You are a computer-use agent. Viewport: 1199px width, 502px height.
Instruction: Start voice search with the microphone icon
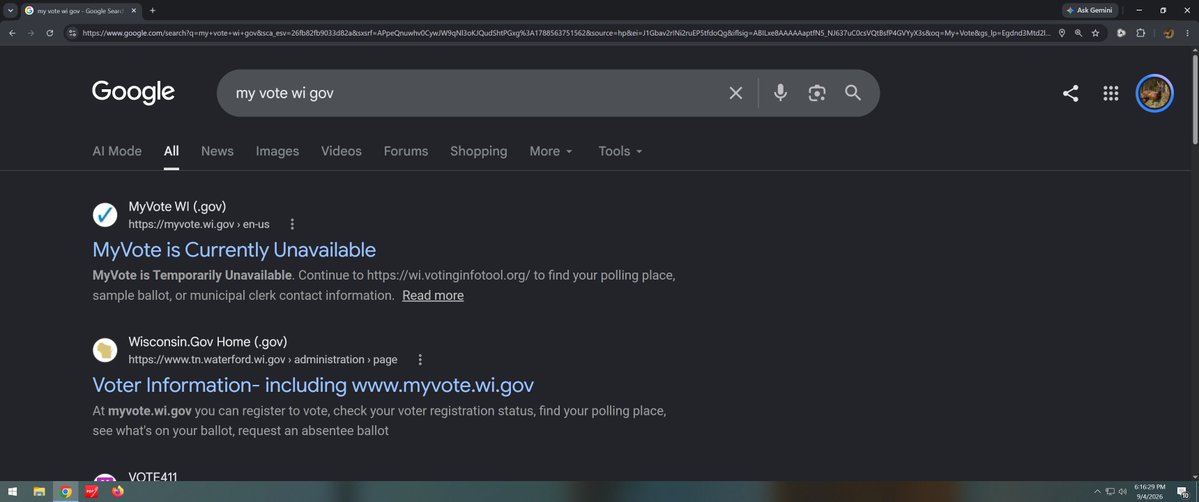click(x=780, y=93)
